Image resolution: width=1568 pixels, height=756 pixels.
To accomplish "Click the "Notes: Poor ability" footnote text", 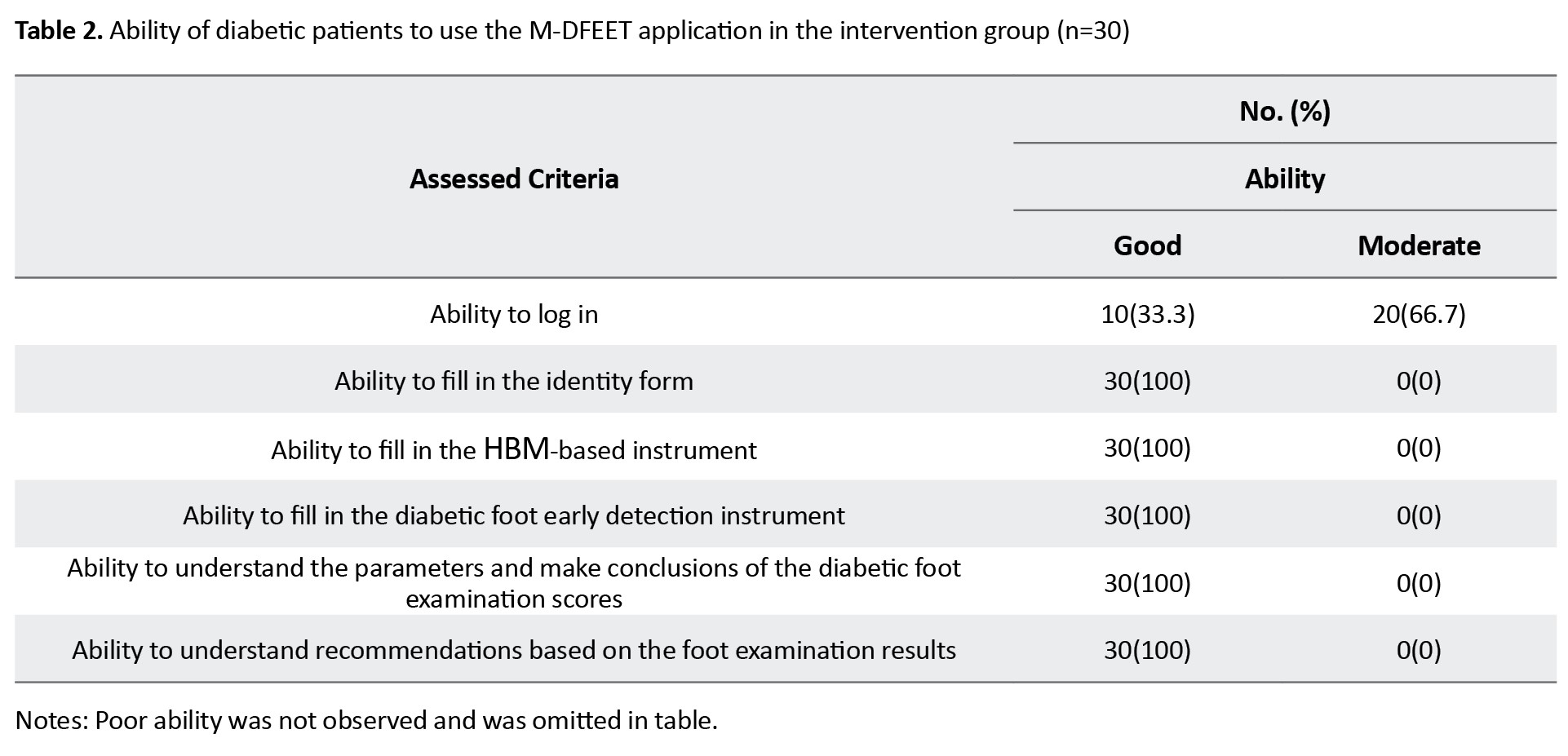I will [x=366, y=720].
